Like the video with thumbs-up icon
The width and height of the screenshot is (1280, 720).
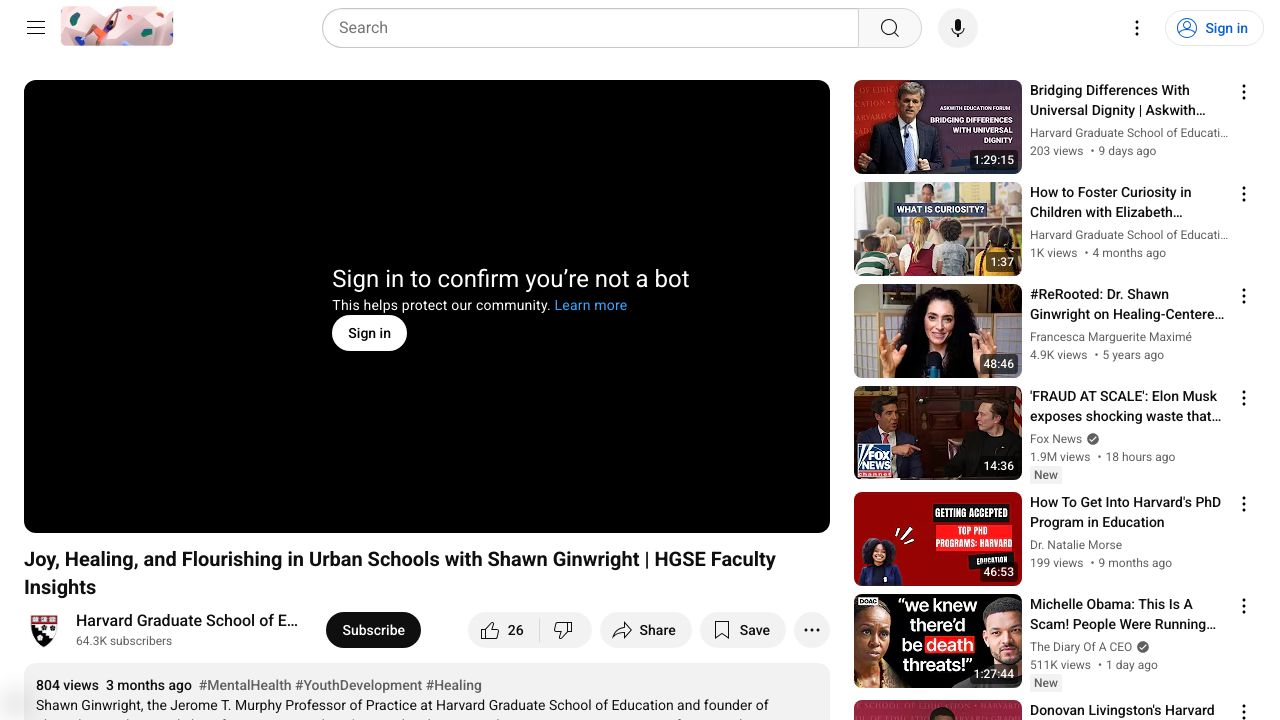[x=503, y=630]
